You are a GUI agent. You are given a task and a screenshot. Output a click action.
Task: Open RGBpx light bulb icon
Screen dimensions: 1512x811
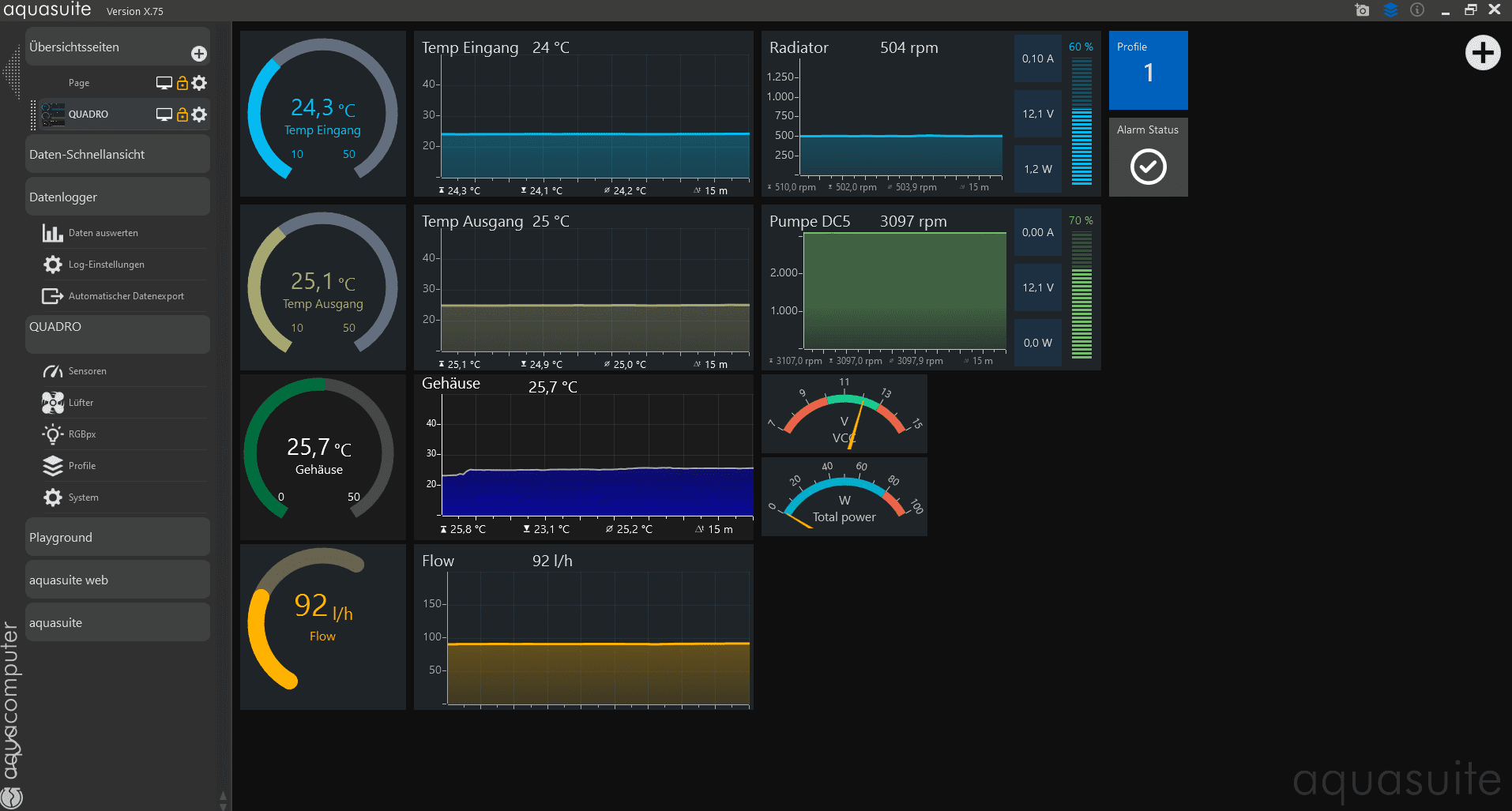pos(52,434)
